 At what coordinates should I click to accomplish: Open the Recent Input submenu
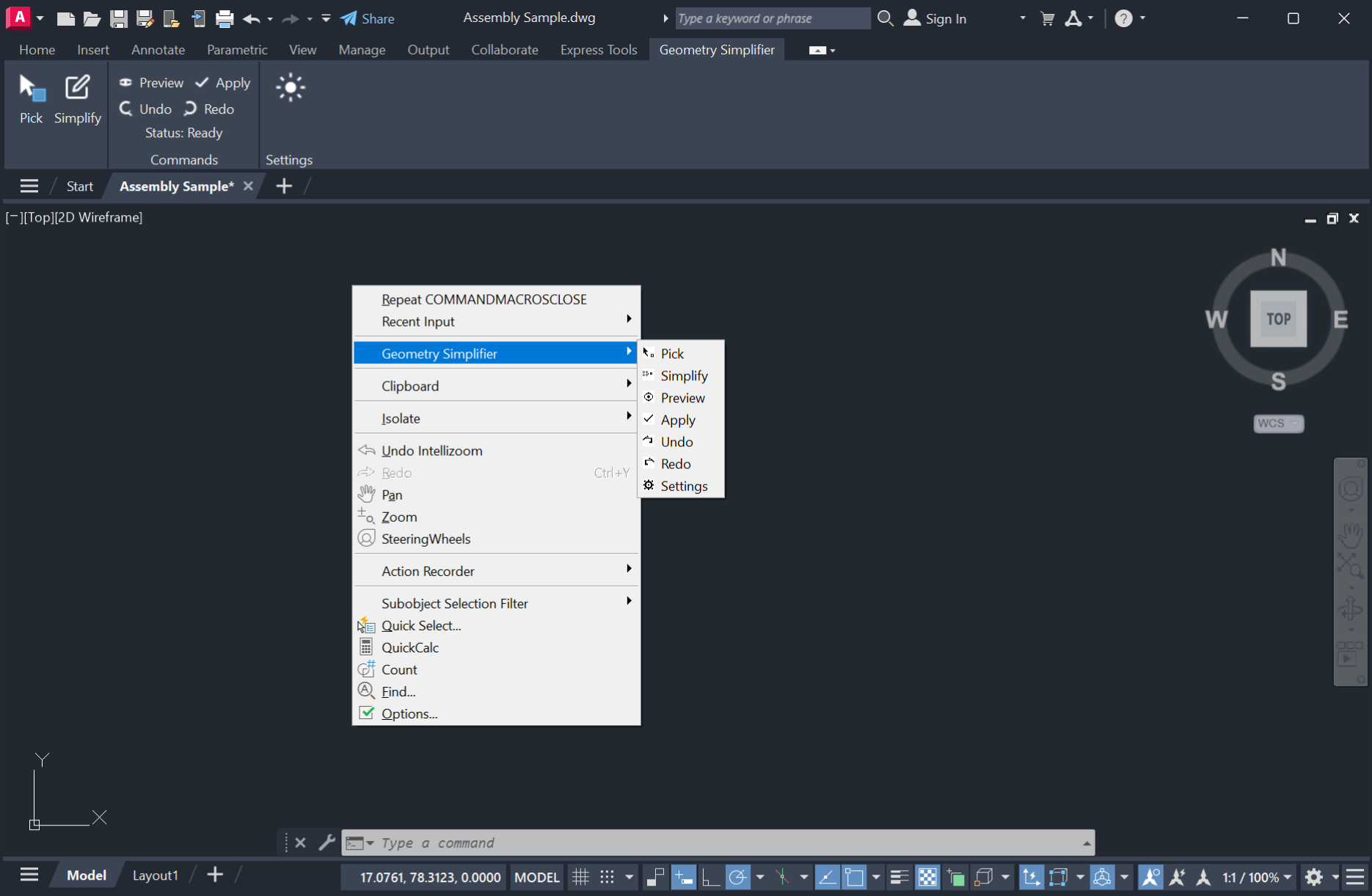[496, 321]
